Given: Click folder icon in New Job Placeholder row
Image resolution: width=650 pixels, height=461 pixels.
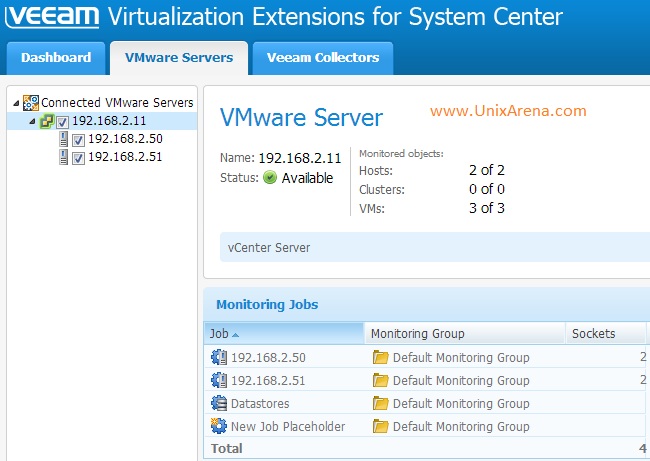Looking at the screenshot, I should (380, 426).
